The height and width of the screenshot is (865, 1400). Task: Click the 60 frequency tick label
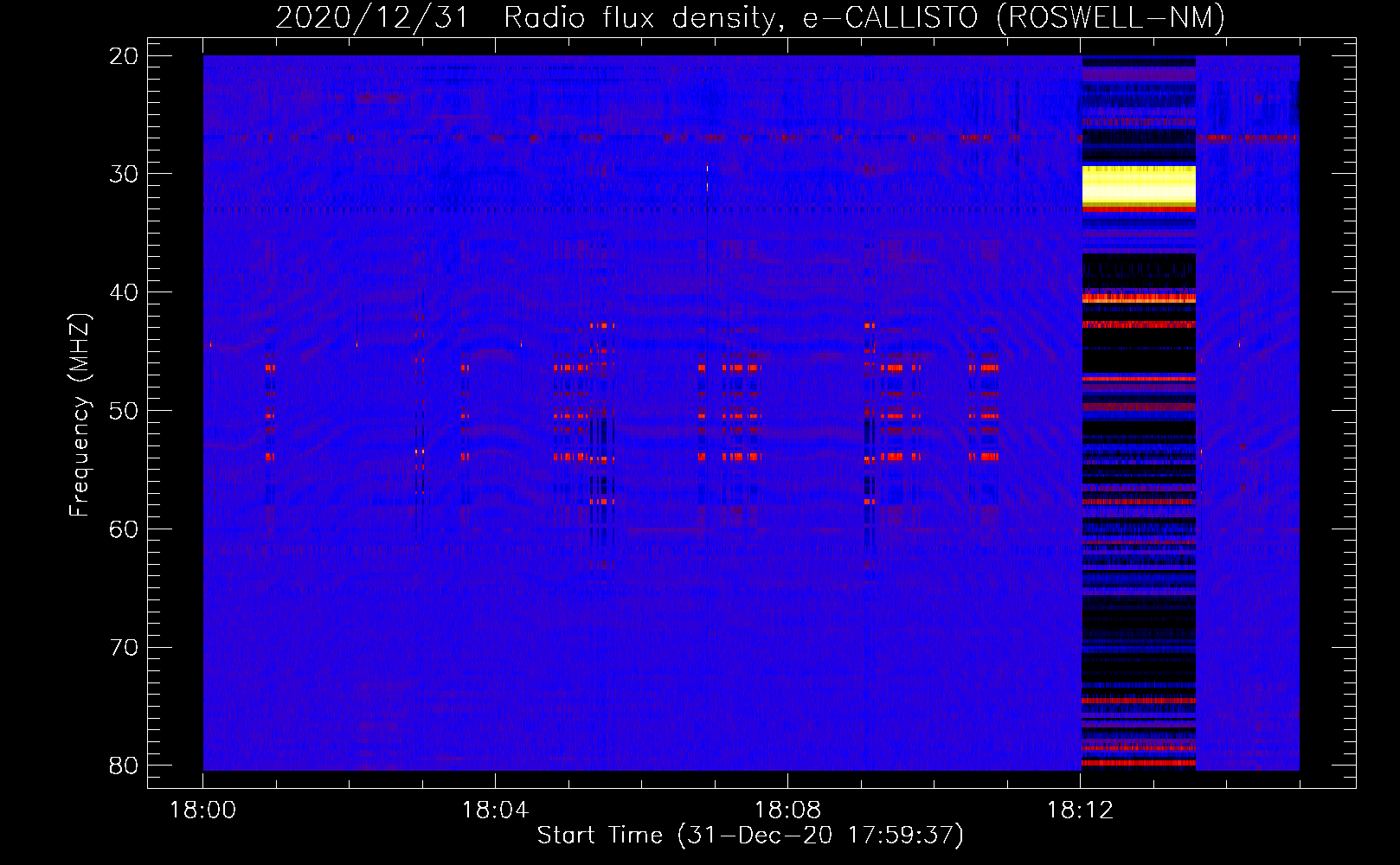point(125,529)
